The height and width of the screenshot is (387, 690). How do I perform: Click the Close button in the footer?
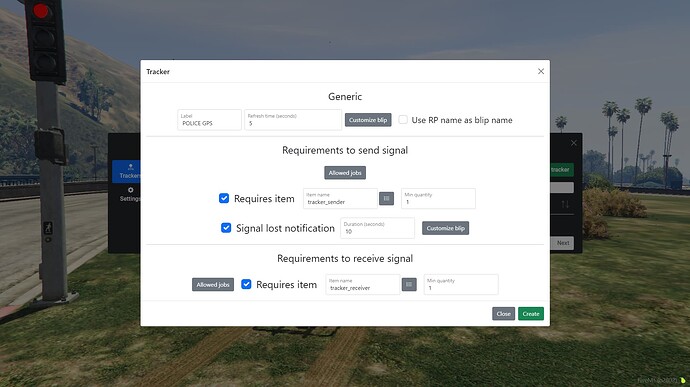click(x=503, y=313)
